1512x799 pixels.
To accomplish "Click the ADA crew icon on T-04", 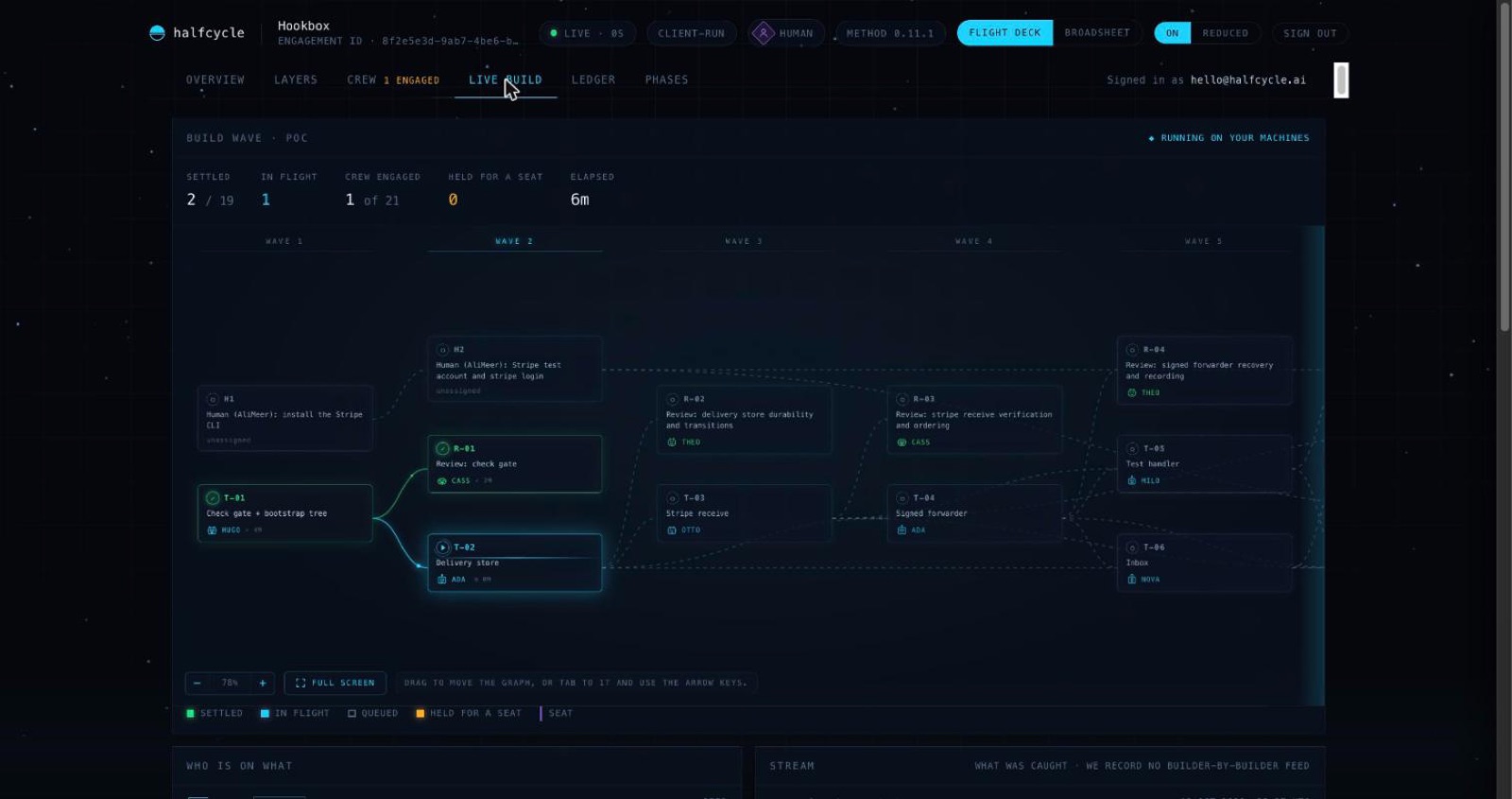I will [x=902, y=530].
